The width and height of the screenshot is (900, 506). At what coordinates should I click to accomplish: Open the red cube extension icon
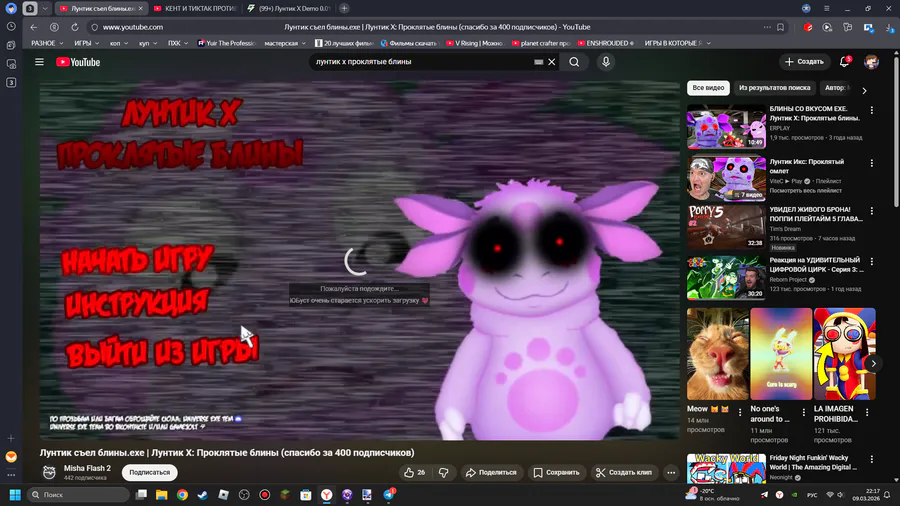tap(808, 27)
